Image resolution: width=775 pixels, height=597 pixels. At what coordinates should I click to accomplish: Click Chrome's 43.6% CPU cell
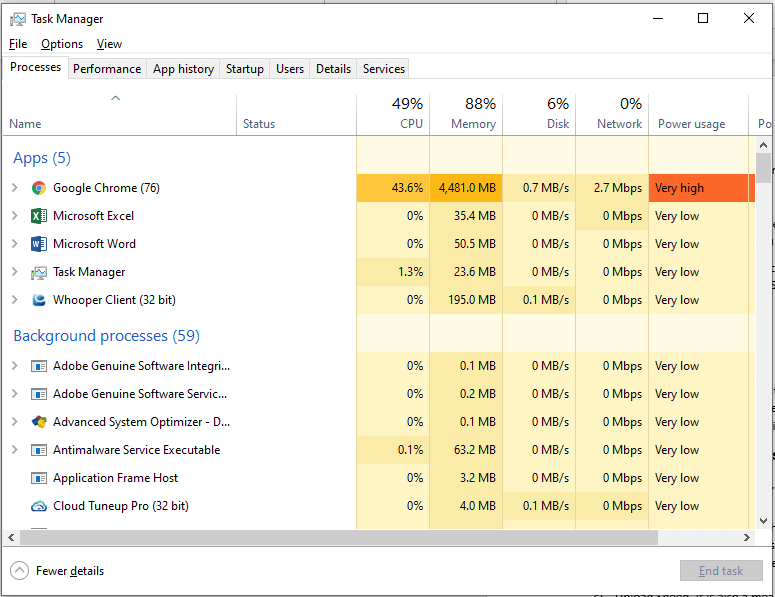tap(393, 188)
